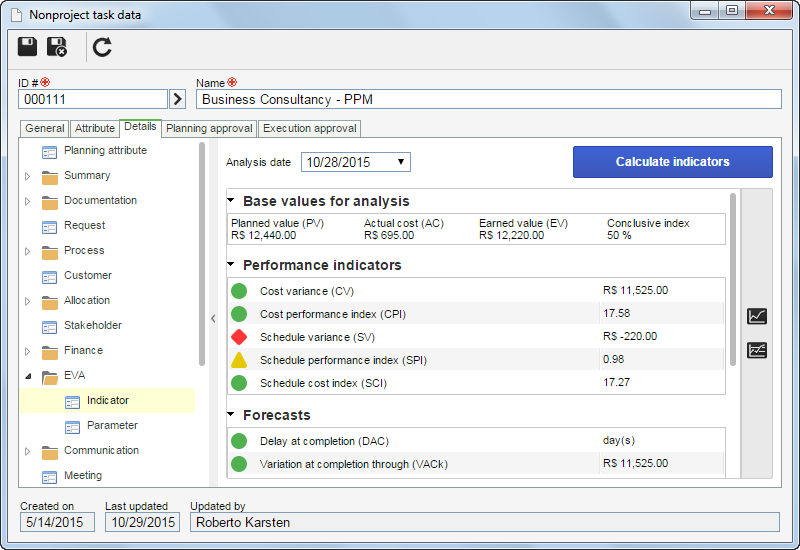
Task: Select Parameter in the EVA tree
Action: click(112, 426)
